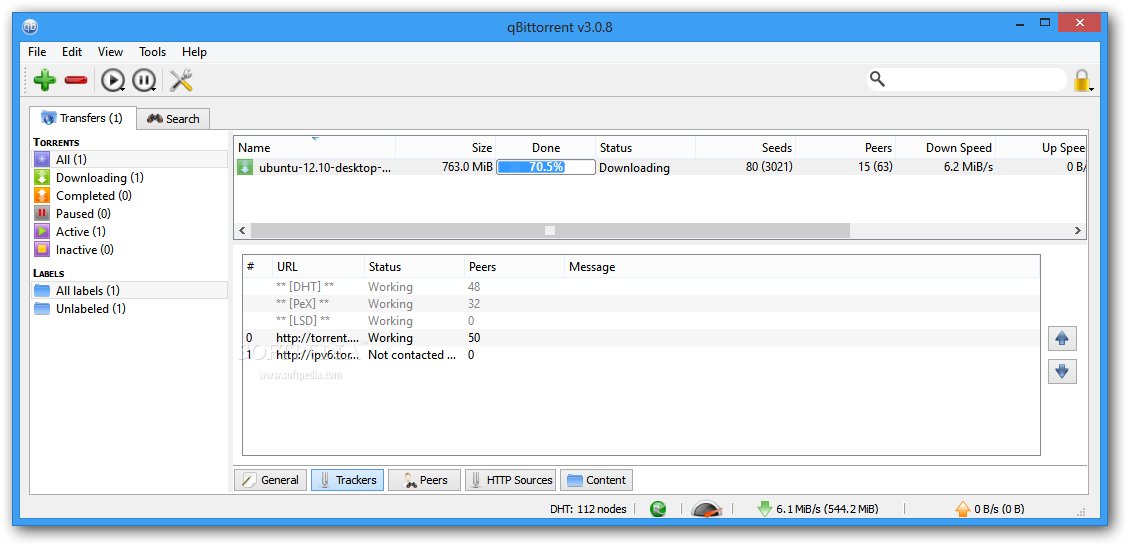Switch to the Transfers (1) tab
Image resolution: width=1128 pixels, height=546 pixels.
[83, 118]
